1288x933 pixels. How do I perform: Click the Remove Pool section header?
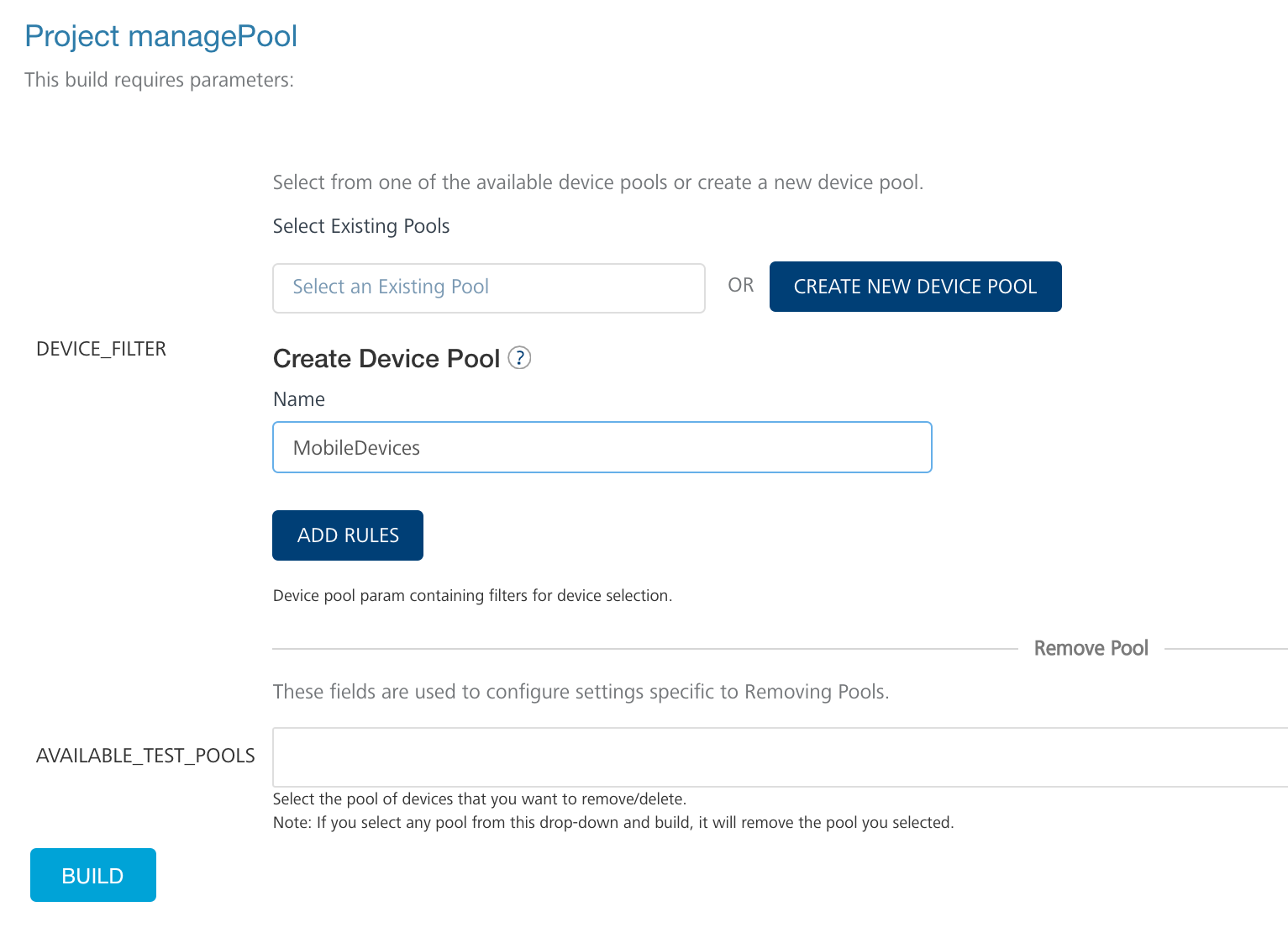[x=1091, y=648]
